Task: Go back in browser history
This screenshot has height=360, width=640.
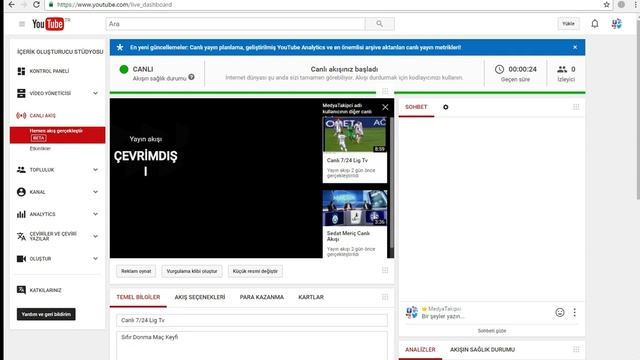Action: click(11, 4)
